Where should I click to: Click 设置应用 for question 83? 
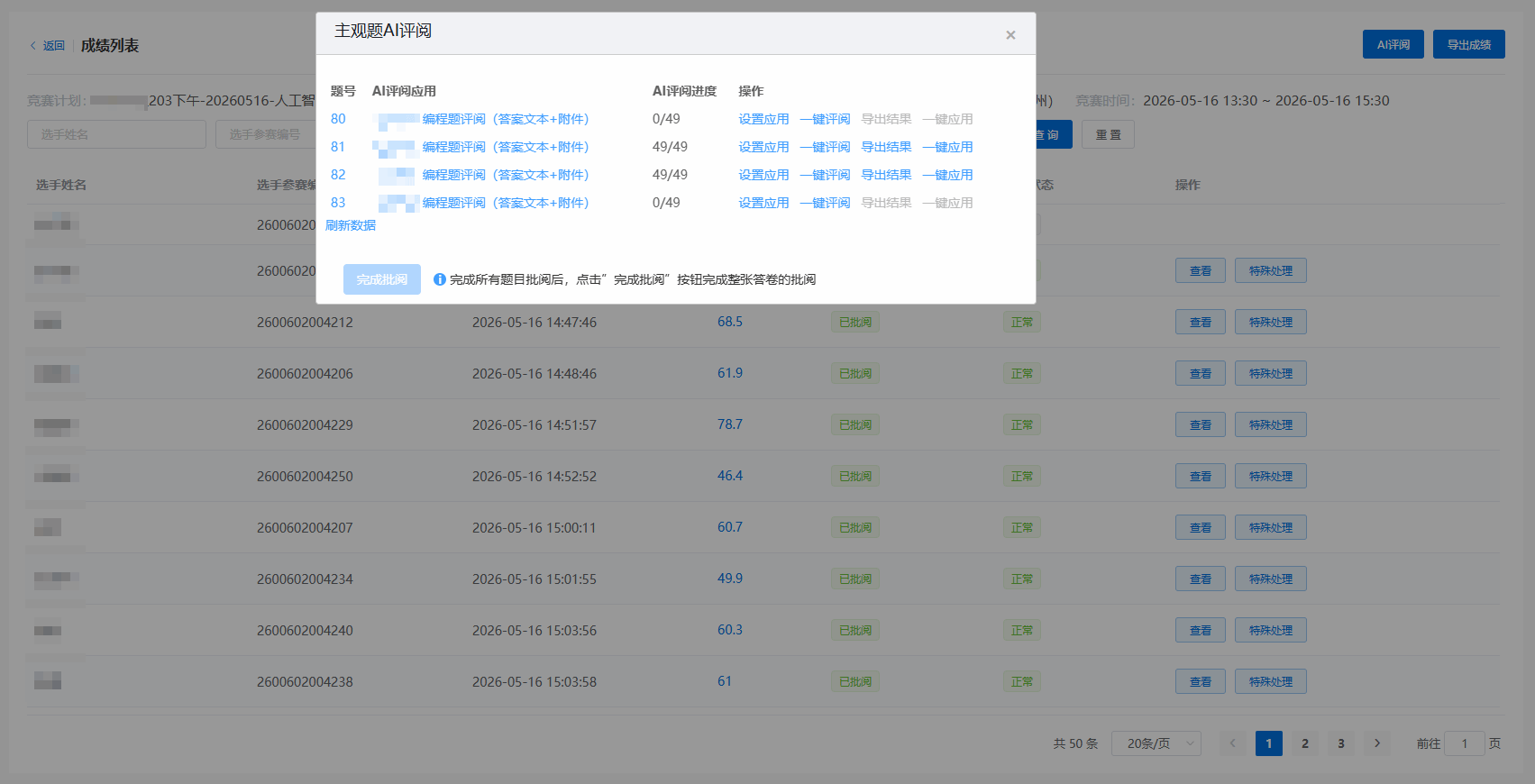(x=763, y=203)
